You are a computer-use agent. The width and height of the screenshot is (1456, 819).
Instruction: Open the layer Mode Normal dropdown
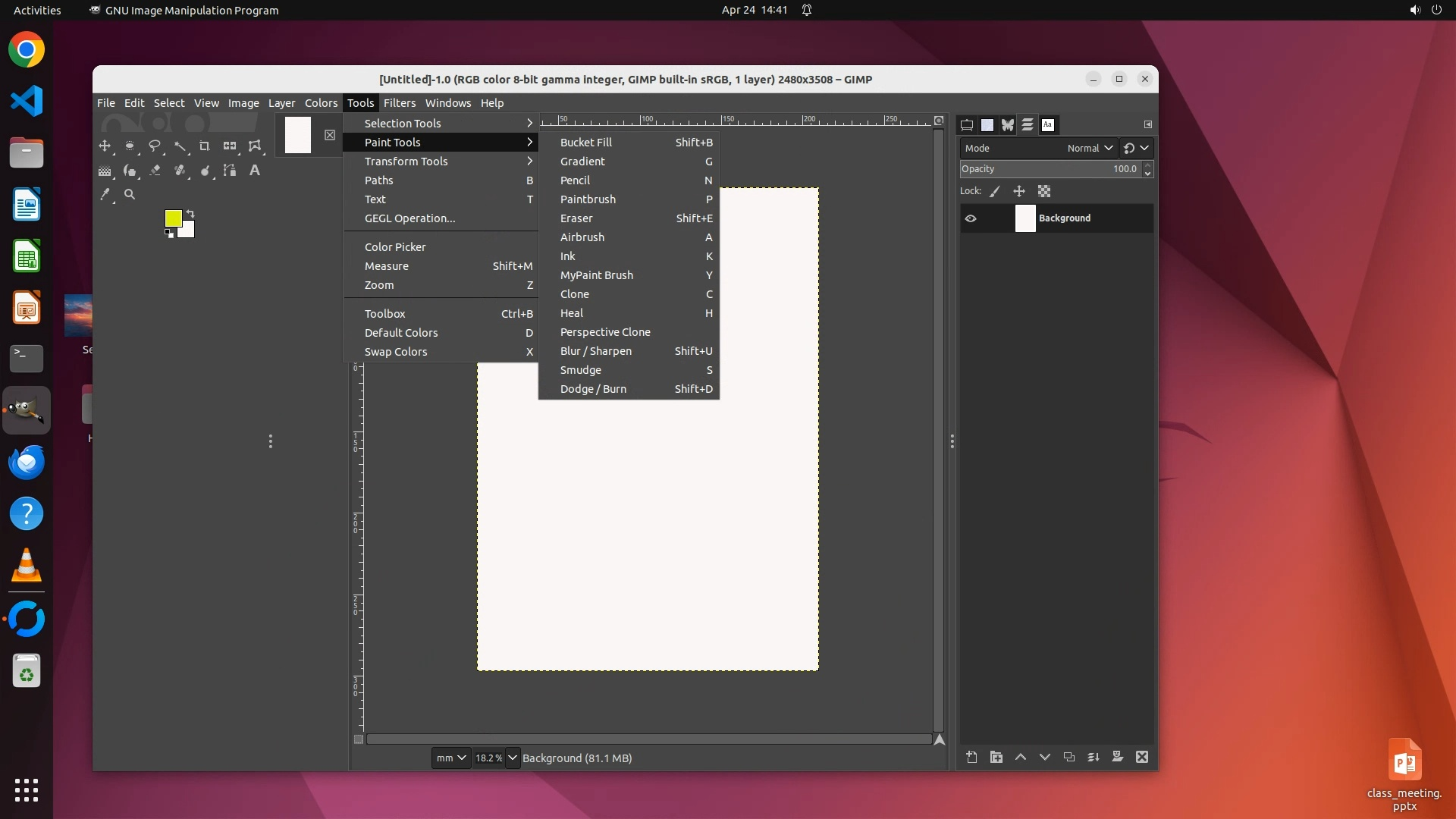(x=1089, y=149)
